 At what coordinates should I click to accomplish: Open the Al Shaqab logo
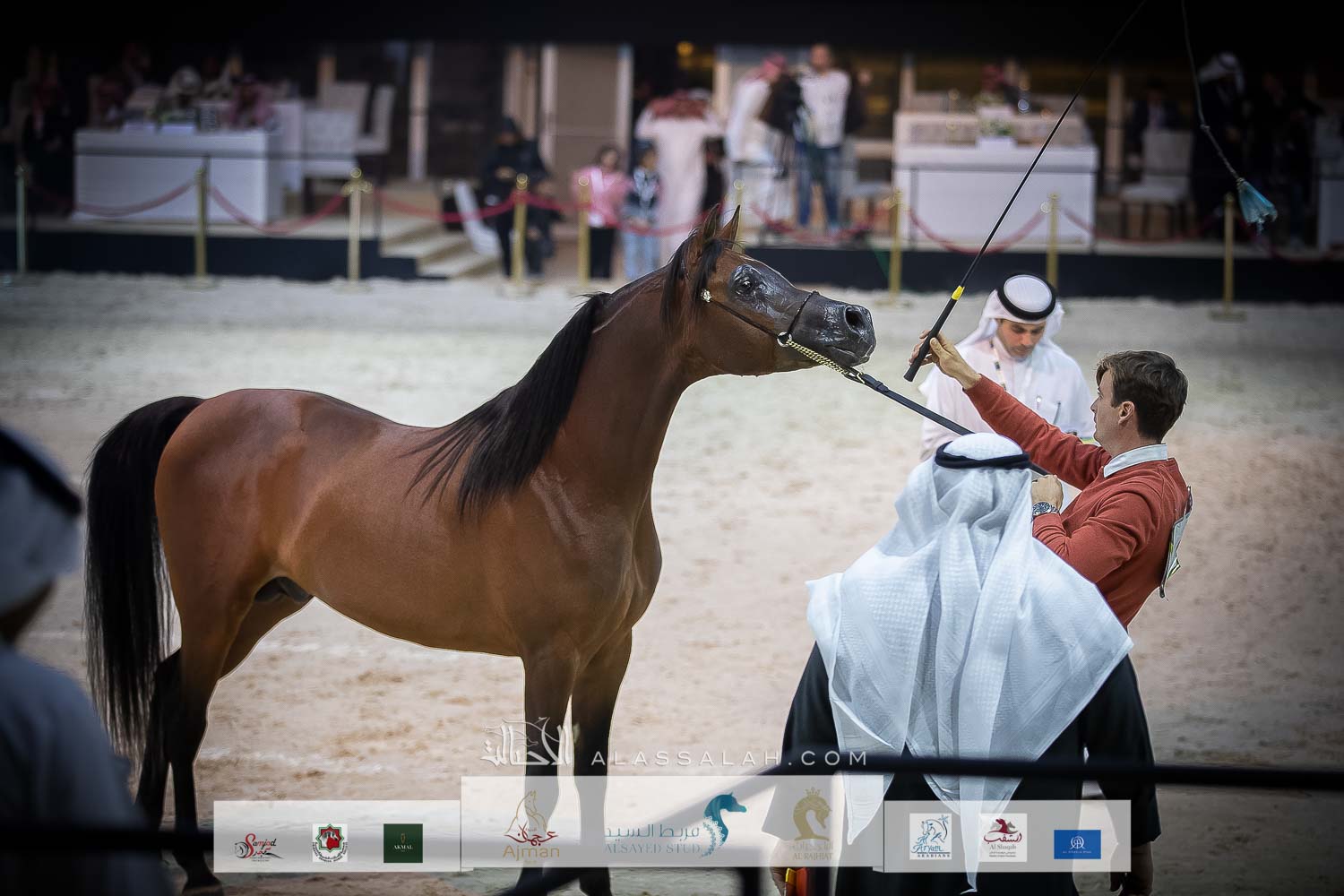(1004, 837)
